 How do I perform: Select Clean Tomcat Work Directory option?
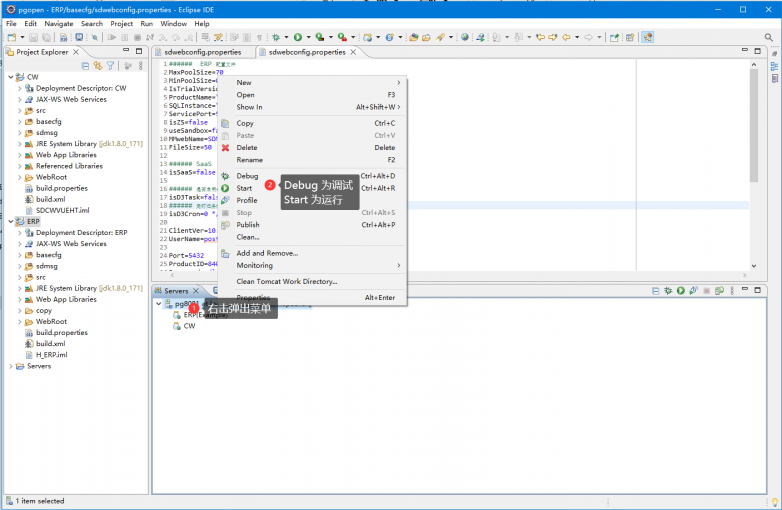[x=286, y=282]
